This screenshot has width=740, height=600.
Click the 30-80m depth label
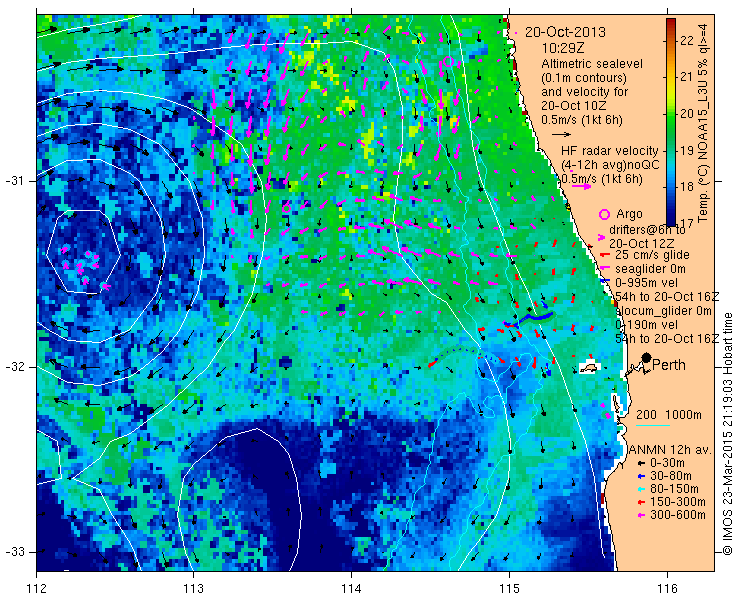click(x=671, y=476)
